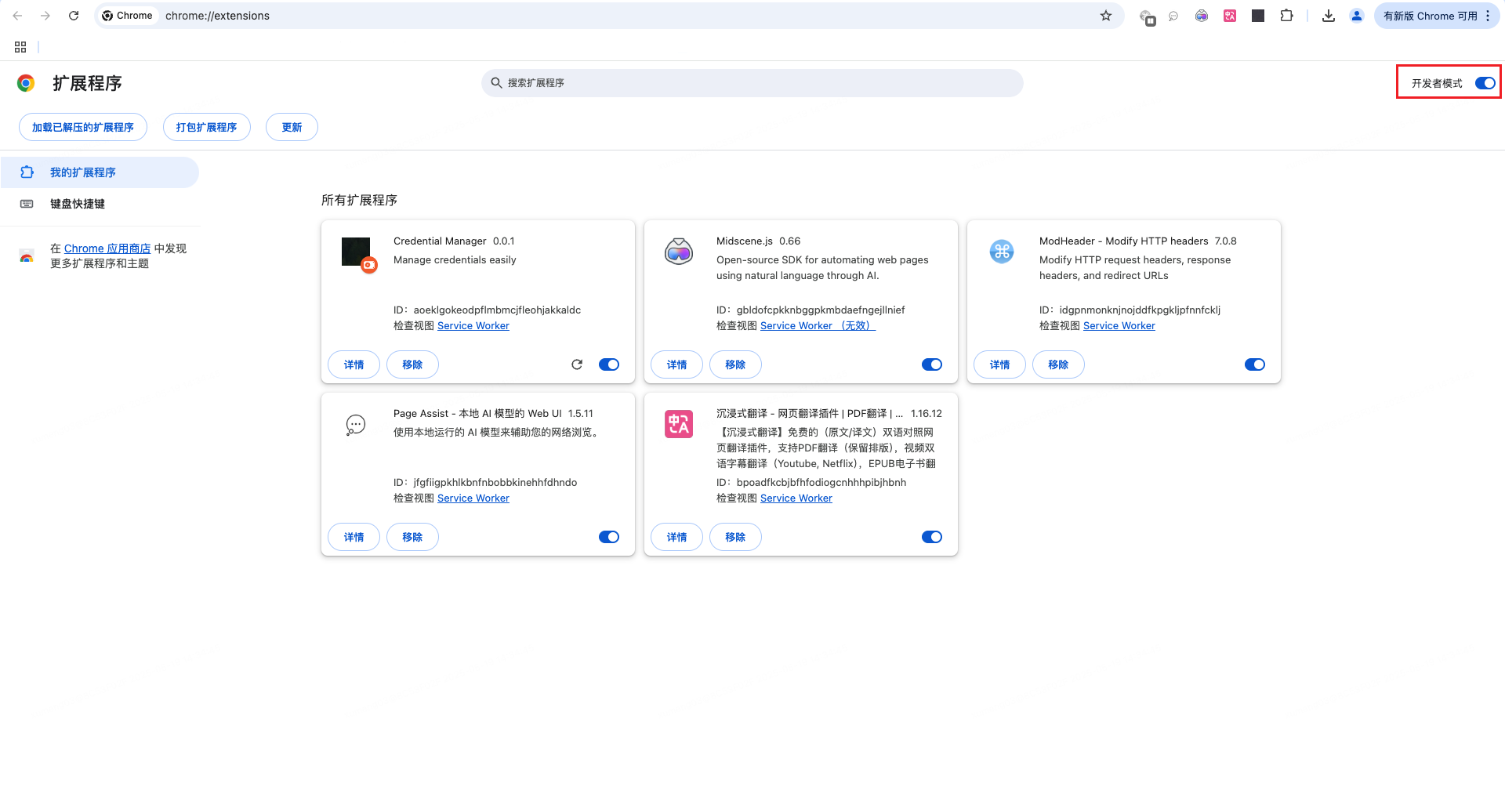Disable the Midscene.js extension
1505x812 pixels.
932,364
